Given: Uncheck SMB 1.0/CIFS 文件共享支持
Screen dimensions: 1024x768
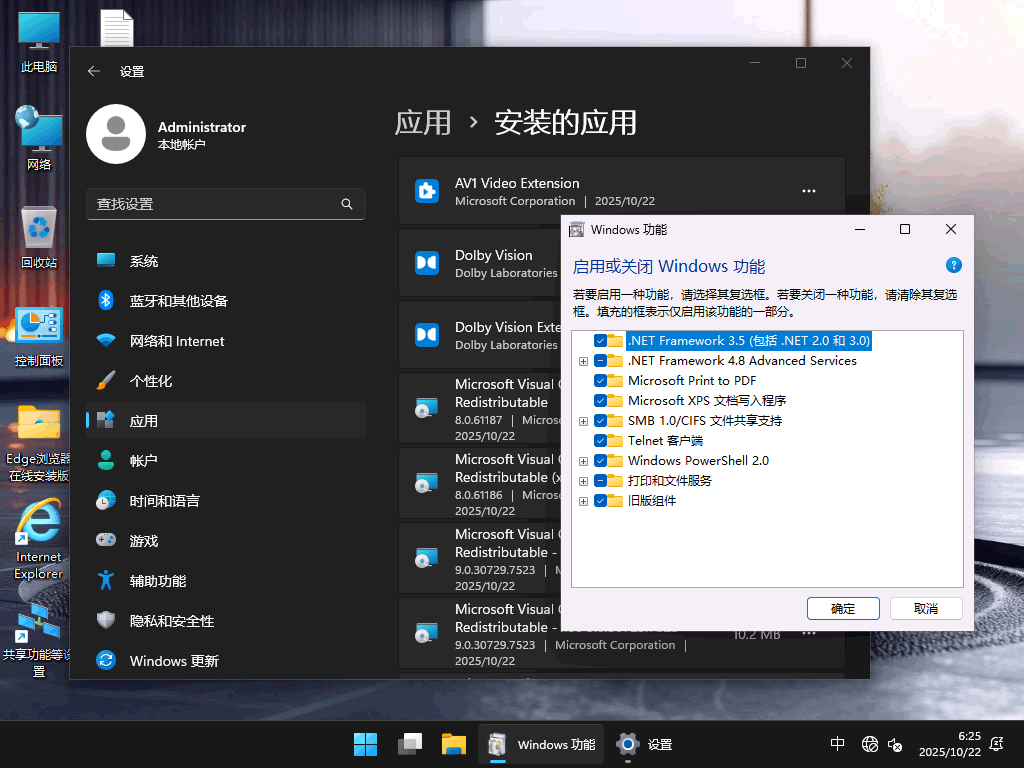Looking at the screenshot, I should 600,421.
